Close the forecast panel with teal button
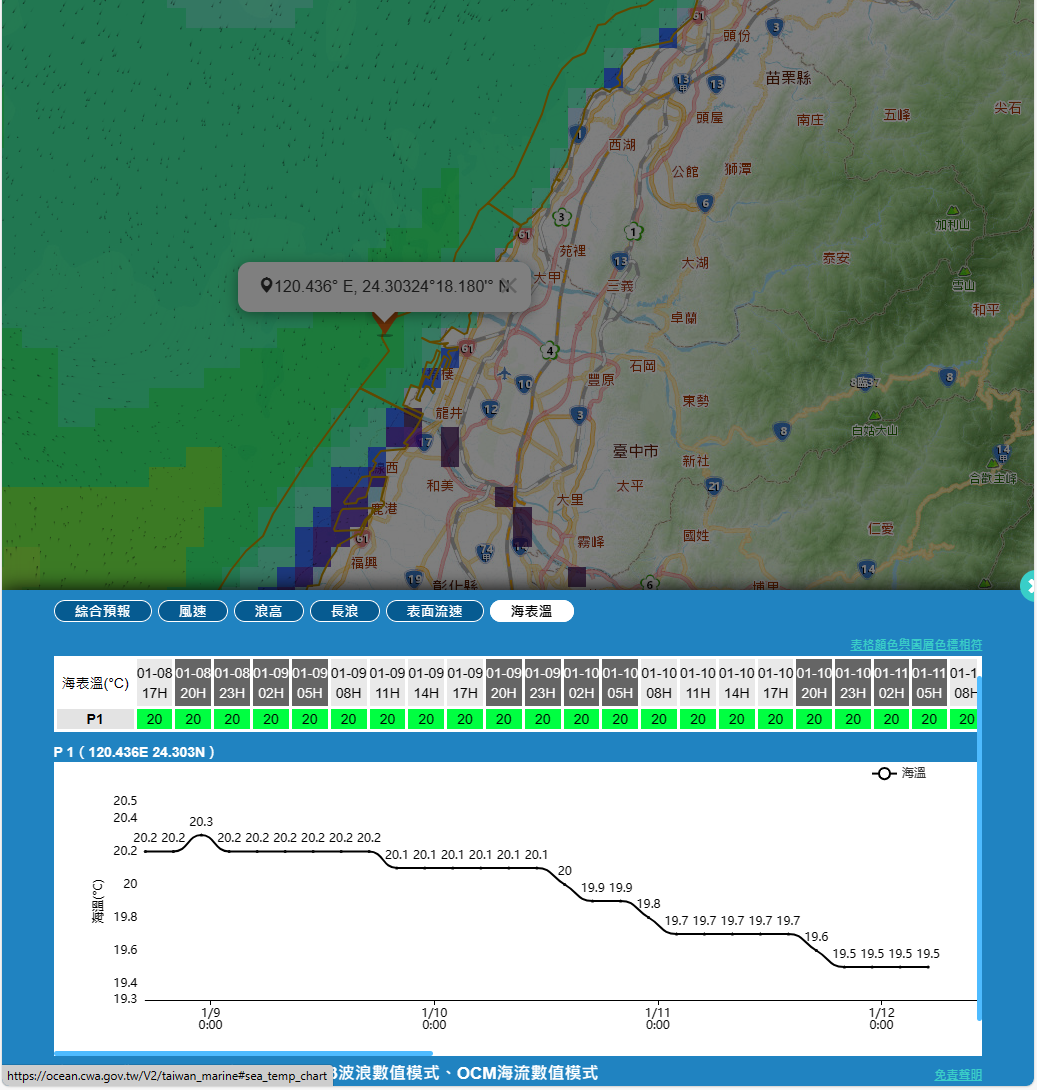 tap(1029, 586)
